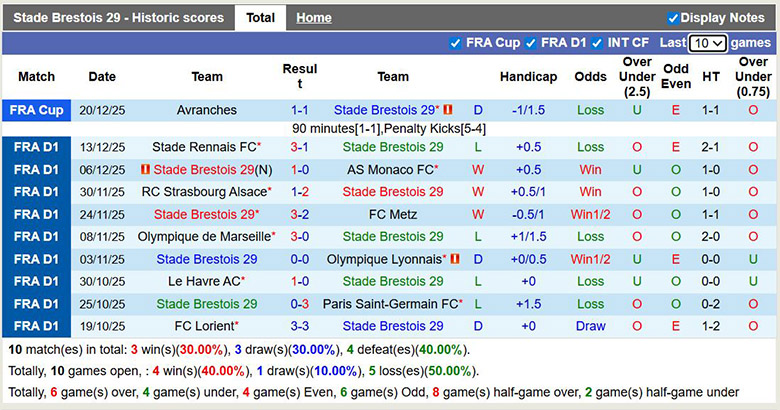Click red card icon next to Olympique Lyonnais
The image size is (780, 410).
(454, 260)
